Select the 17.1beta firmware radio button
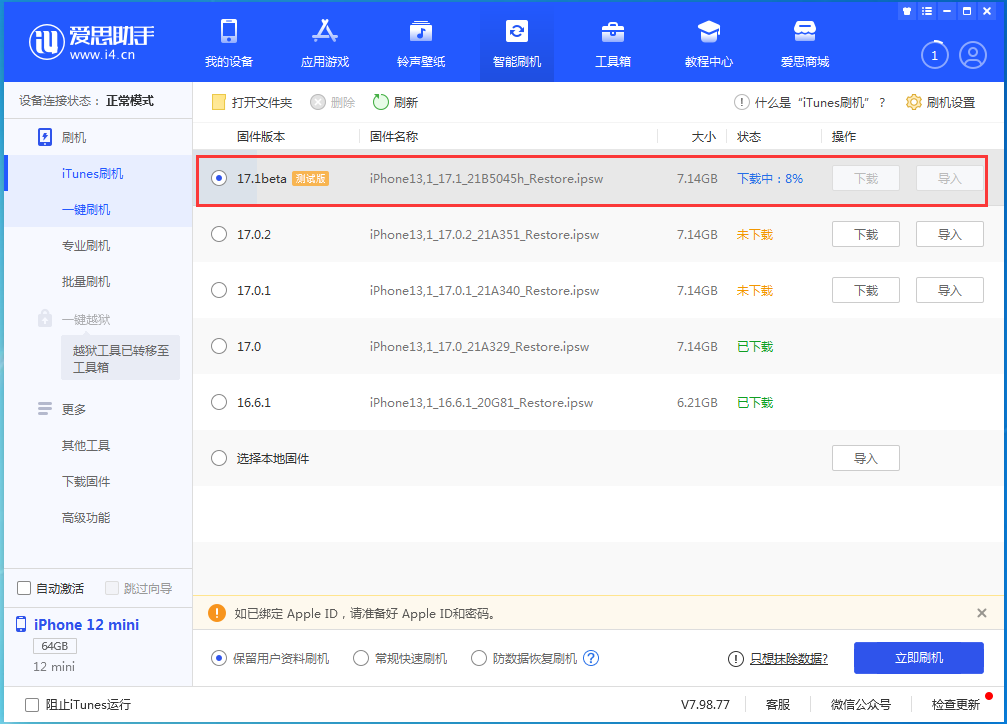1007x724 pixels. [x=219, y=178]
